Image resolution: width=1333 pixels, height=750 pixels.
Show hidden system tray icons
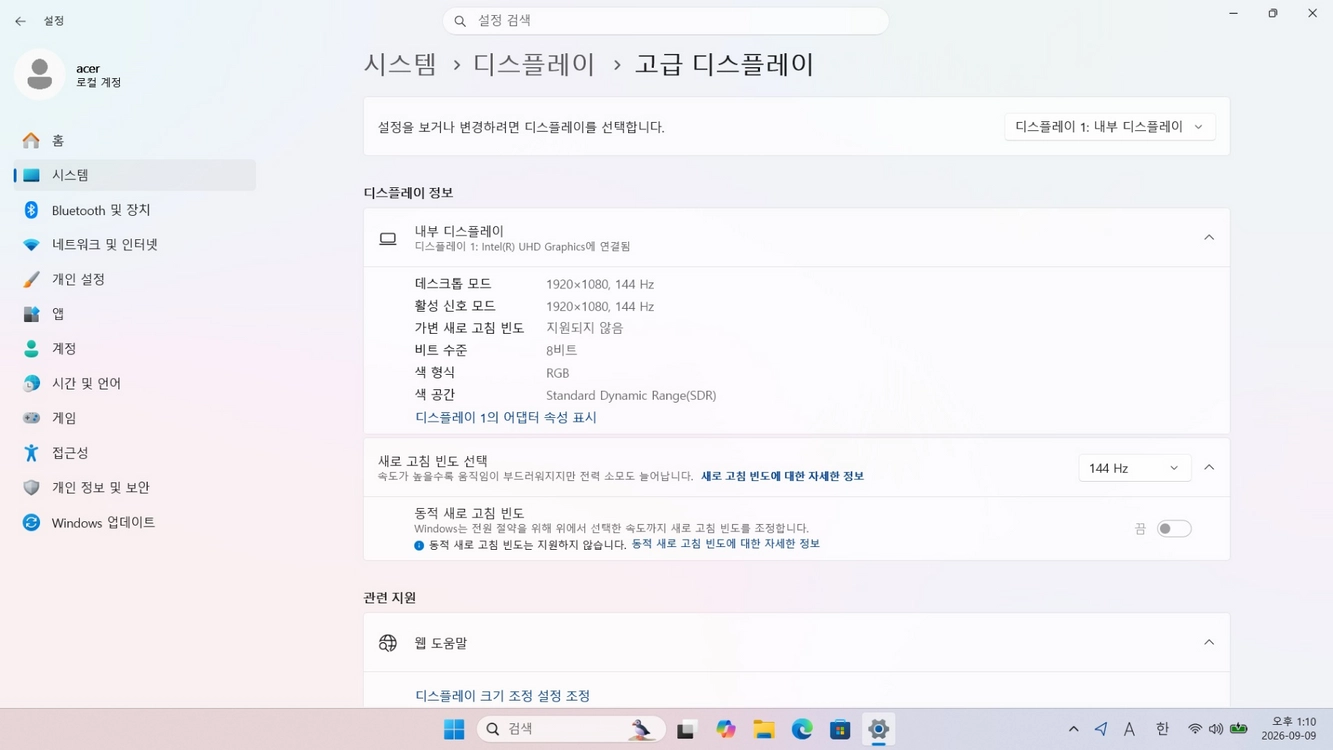[1073, 729]
